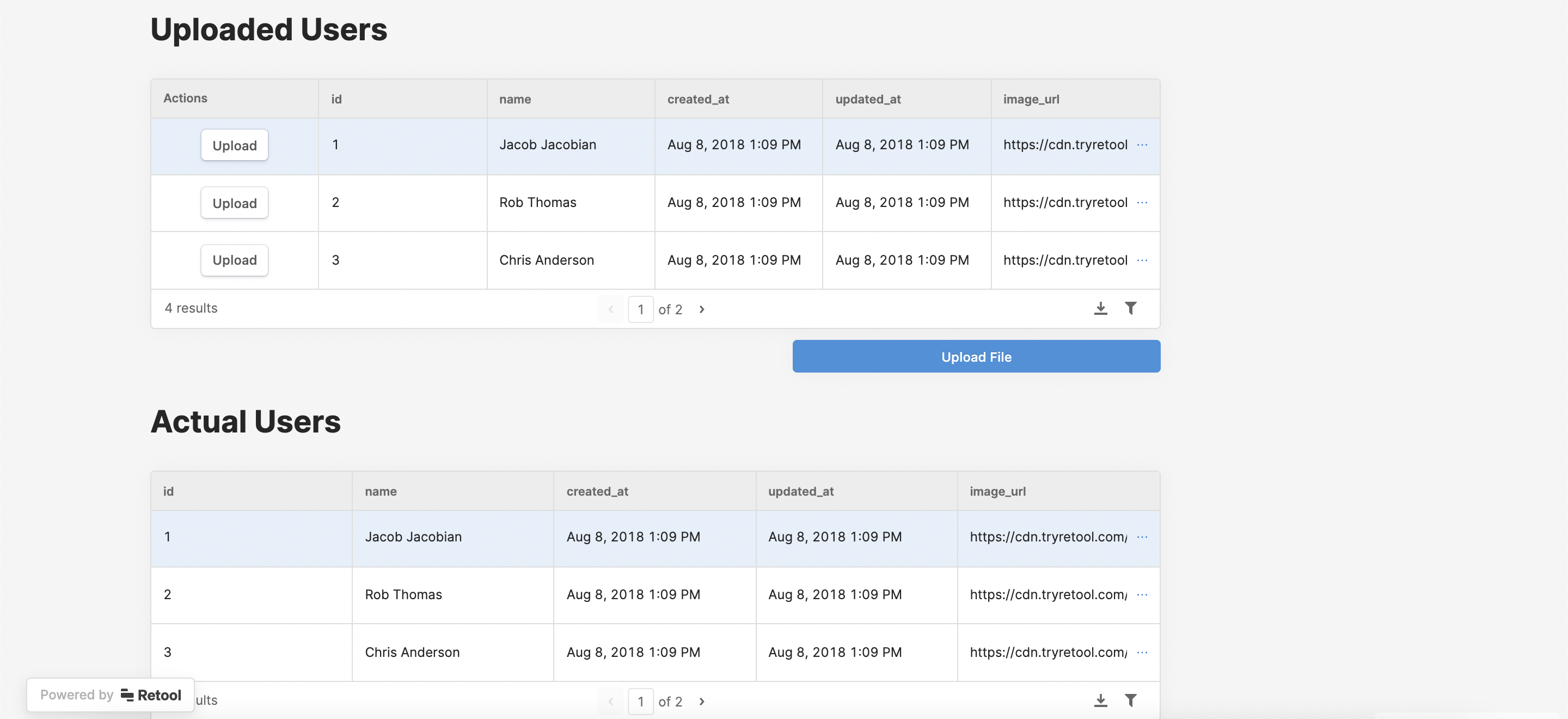Viewport: 1568px width, 719px height.
Task: Click updated_at cell of Rob Thomas uploaded row
Action: 906,203
